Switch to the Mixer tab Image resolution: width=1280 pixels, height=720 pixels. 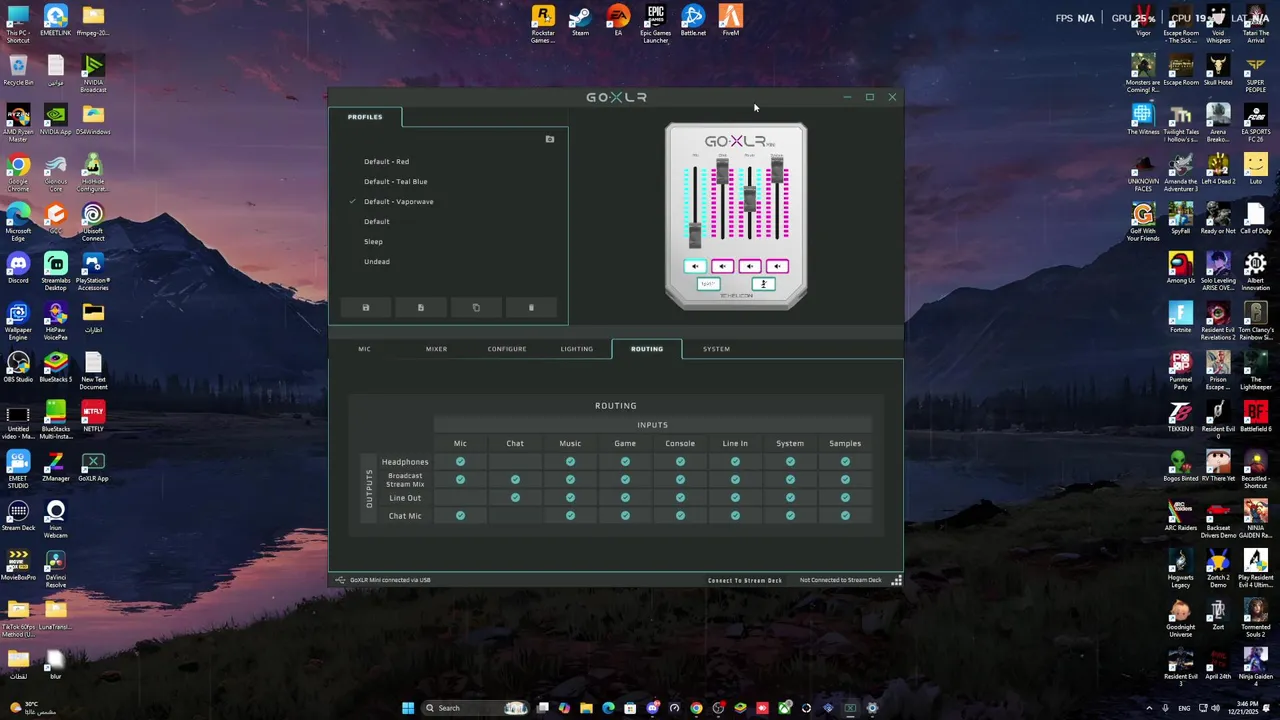[x=436, y=349]
